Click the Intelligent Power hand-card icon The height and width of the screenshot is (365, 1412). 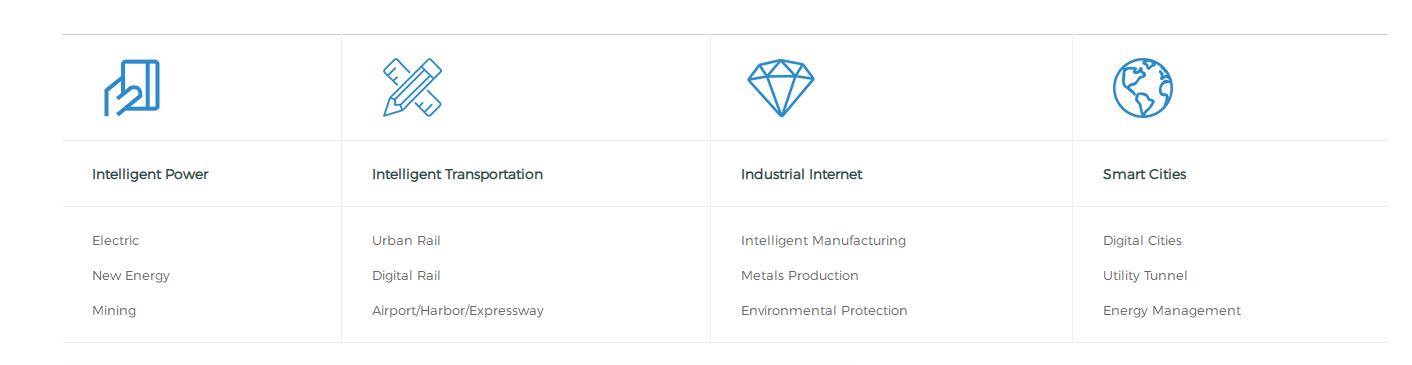(x=132, y=88)
